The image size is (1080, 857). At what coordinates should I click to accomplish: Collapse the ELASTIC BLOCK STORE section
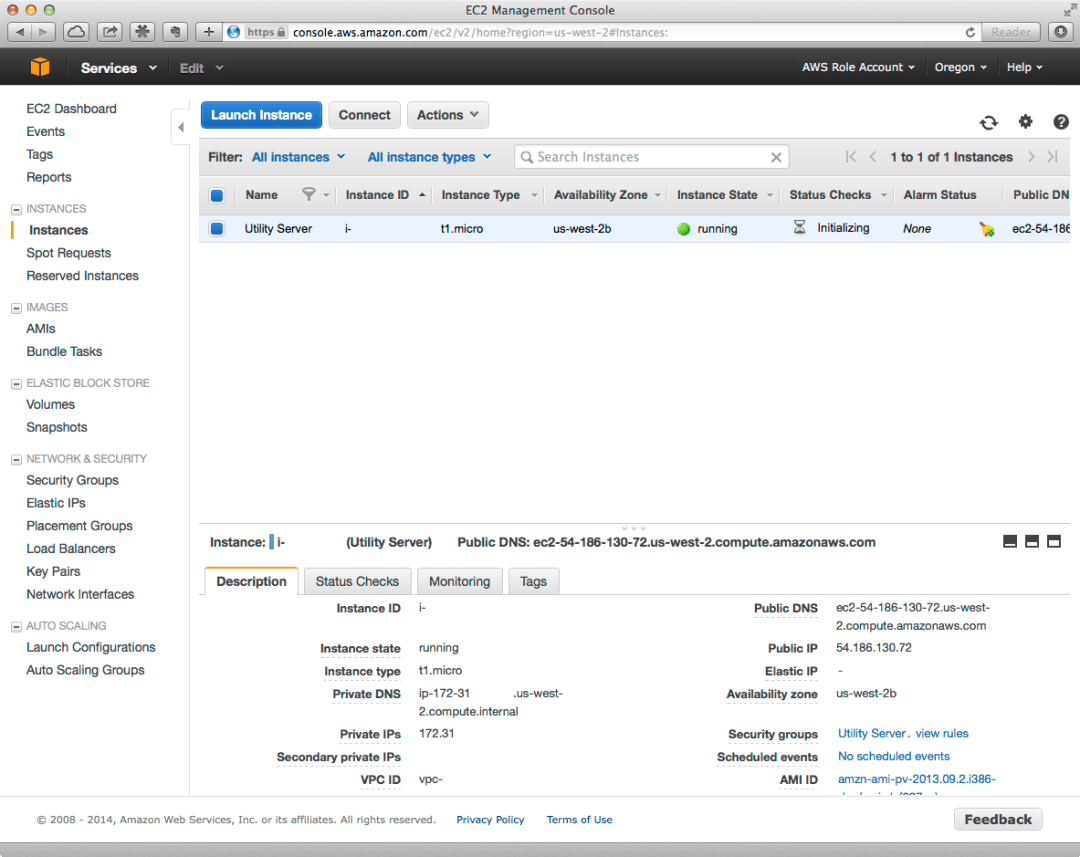pos(17,384)
